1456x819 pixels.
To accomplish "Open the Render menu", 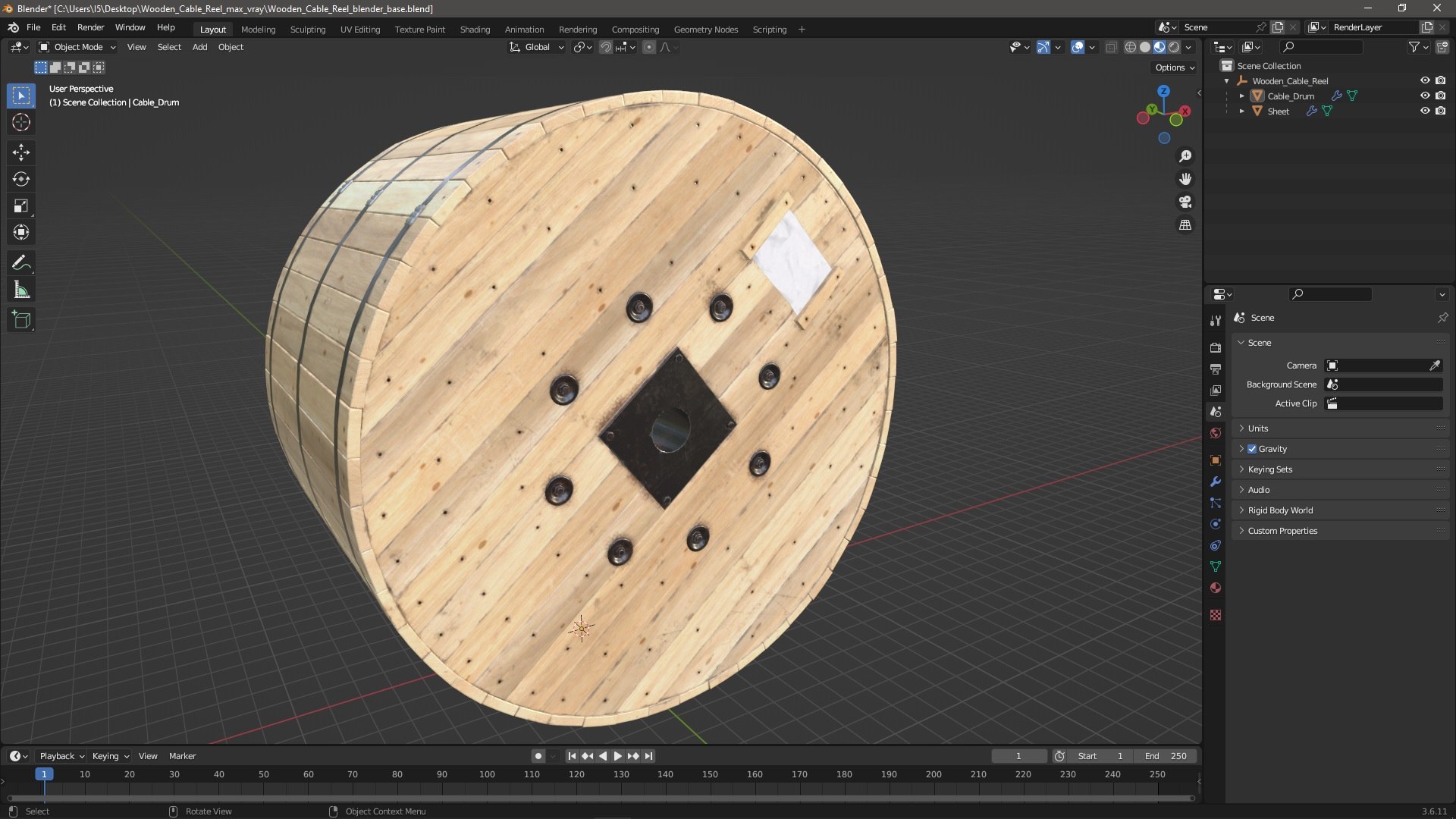I will coord(90,27).
